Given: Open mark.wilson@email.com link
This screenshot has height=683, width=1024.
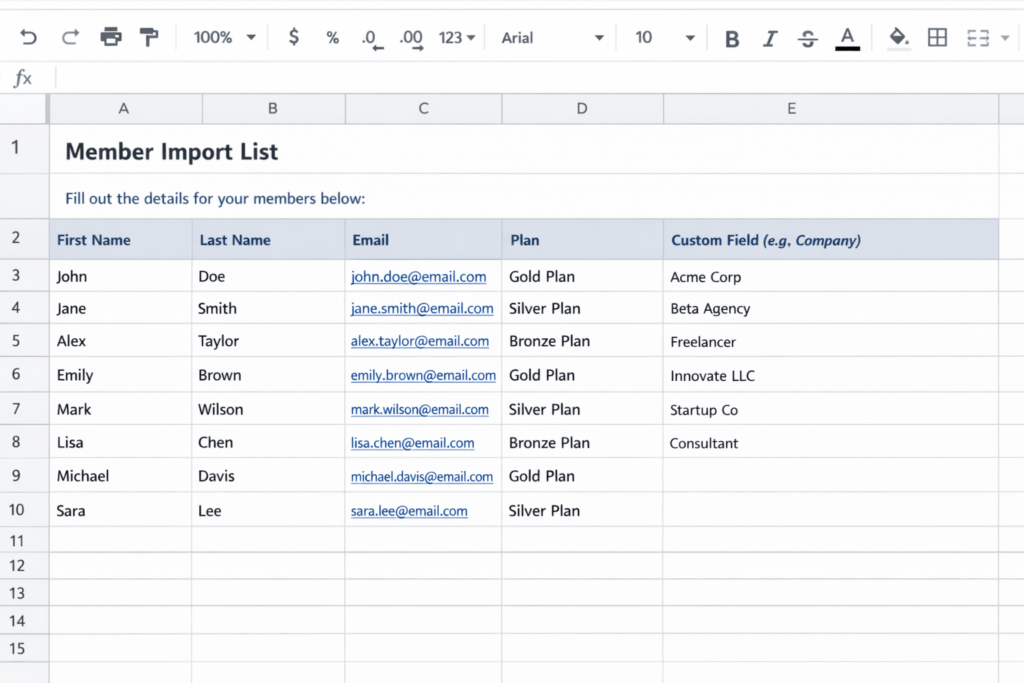Looking at the screenshot, I should 419,409.
